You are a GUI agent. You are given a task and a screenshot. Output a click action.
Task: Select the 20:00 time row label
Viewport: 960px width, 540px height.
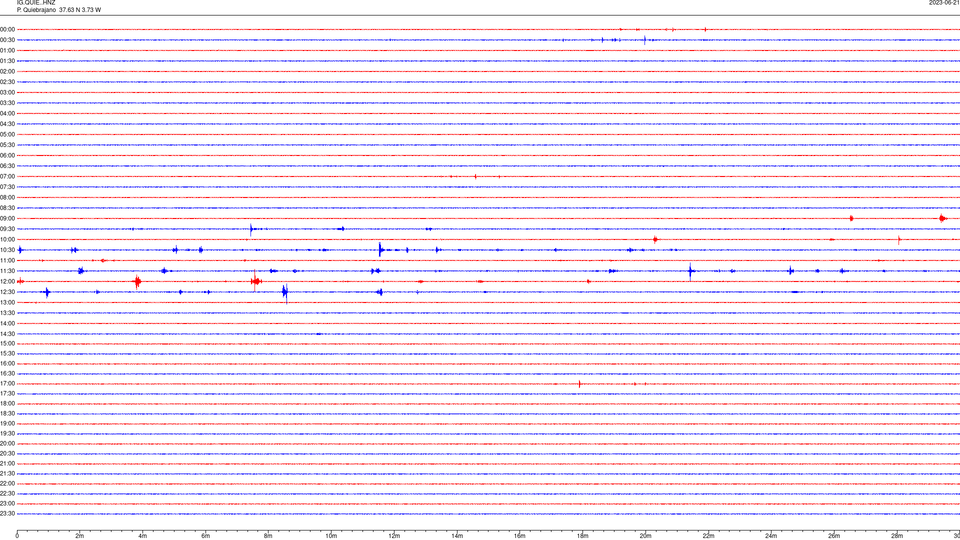pyautogui.click(x=7, y=444)
